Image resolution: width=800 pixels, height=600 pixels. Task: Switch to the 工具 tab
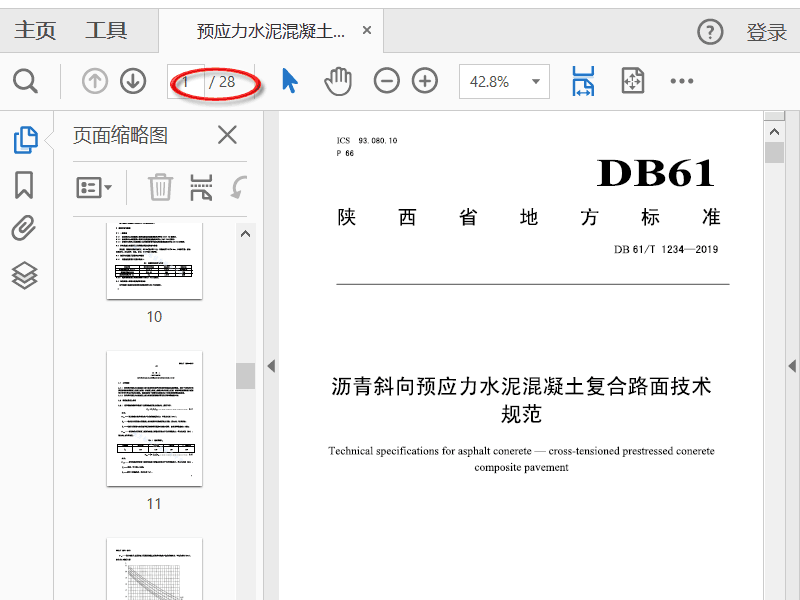tap(106, 31)
